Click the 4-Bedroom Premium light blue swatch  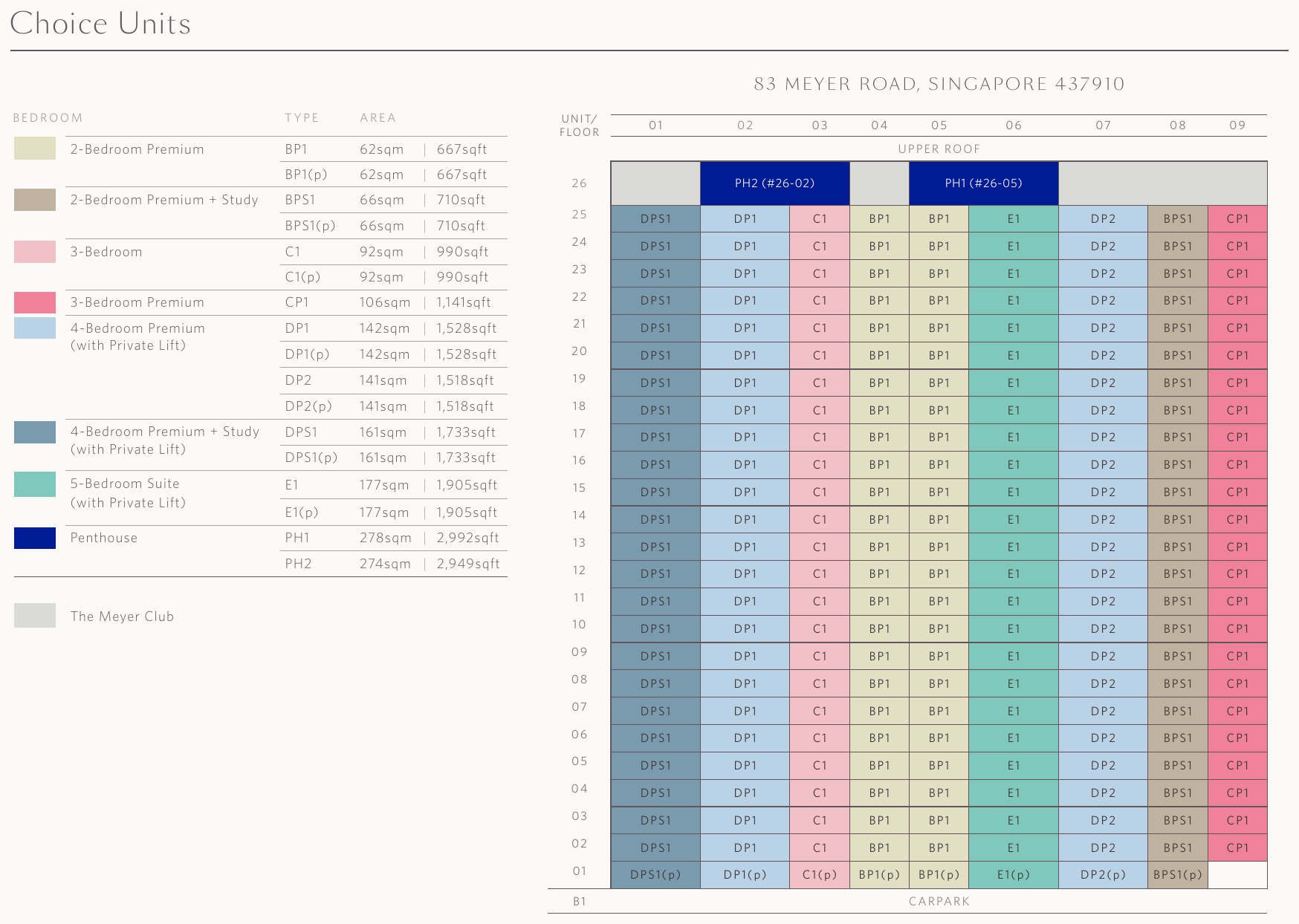[x=35, y=328]
